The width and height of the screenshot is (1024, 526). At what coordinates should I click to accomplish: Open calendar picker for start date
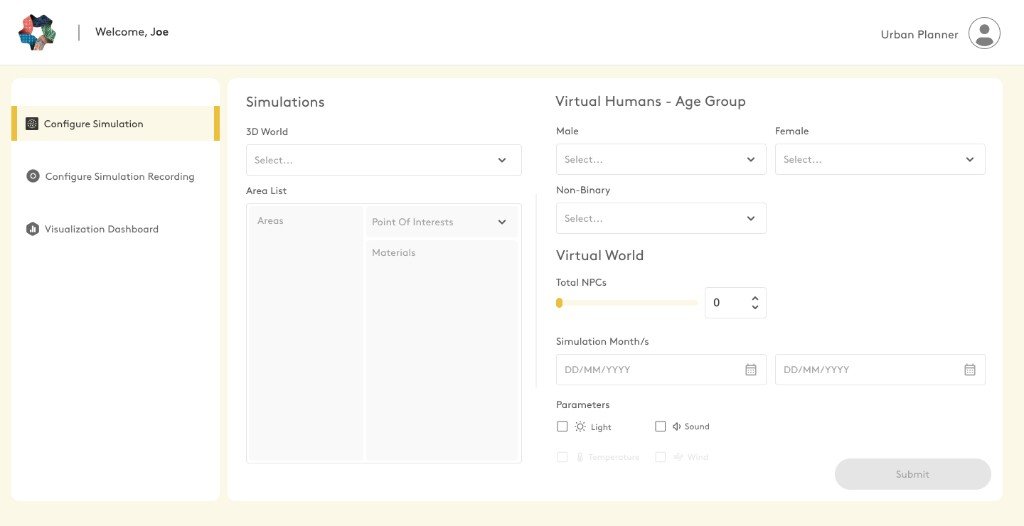[x=751, y=370]
